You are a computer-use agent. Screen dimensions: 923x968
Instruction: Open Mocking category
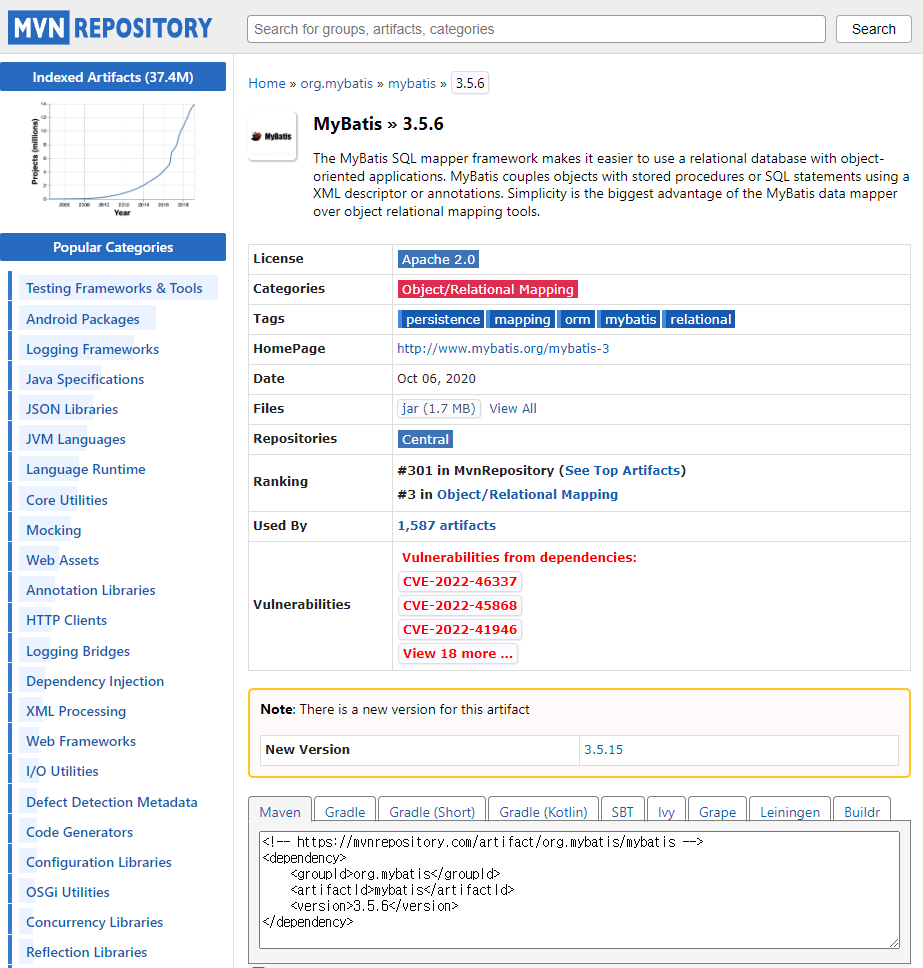pyautogui.click(x=54, y=530)
